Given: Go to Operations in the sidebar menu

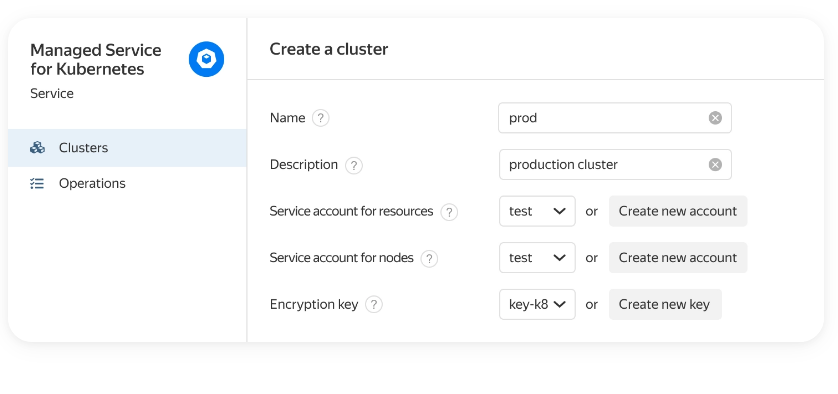Looking at the screenshot, I should [127, 183].
